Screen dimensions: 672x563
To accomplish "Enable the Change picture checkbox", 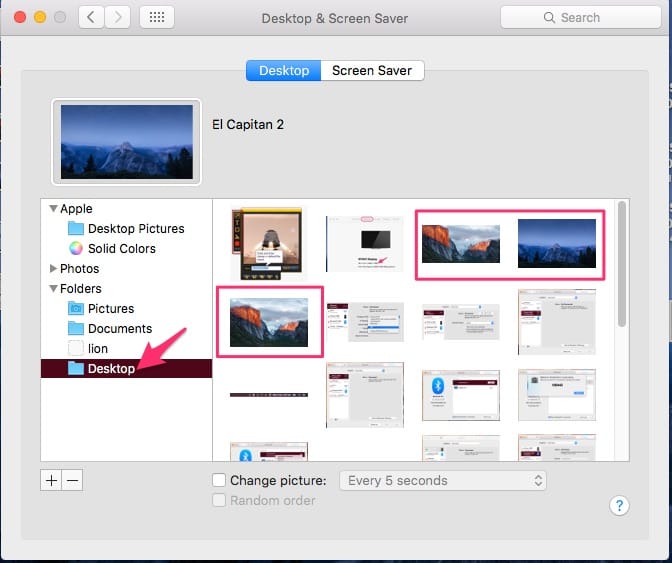I will pyautogui.click(x=219, y=480).
